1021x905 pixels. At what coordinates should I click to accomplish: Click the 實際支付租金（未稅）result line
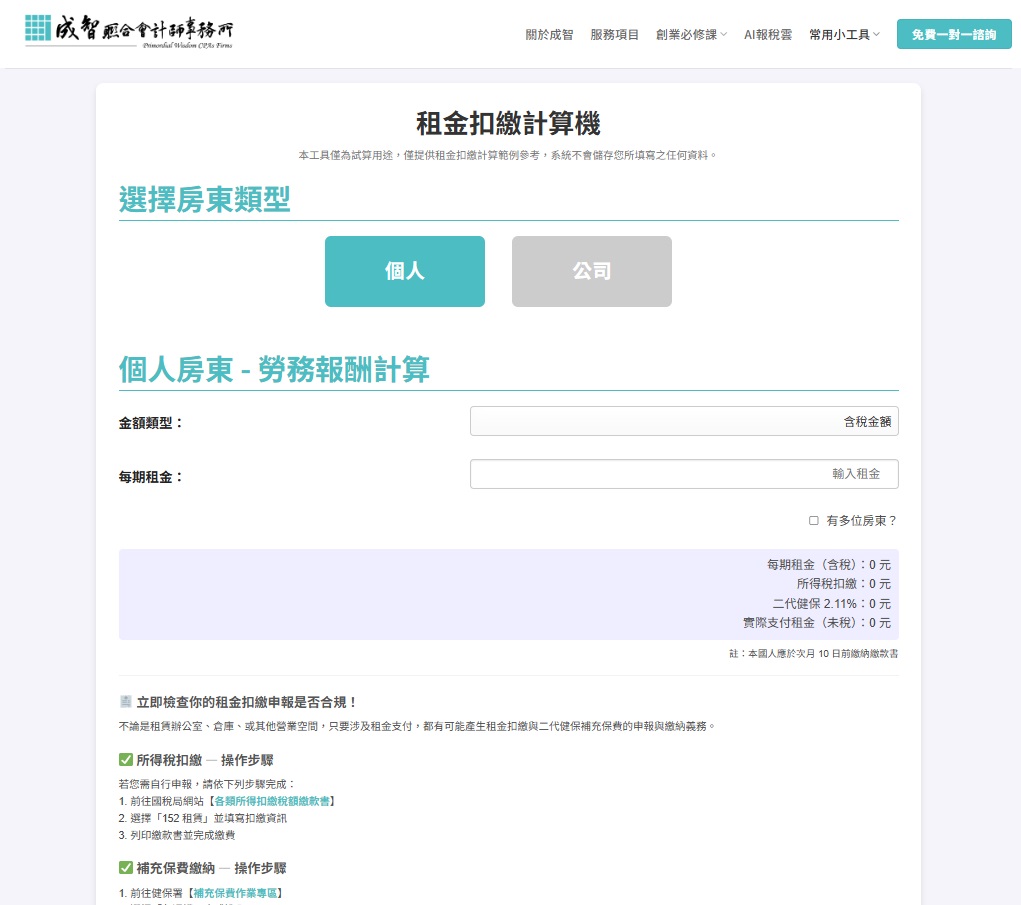[816, 623]
